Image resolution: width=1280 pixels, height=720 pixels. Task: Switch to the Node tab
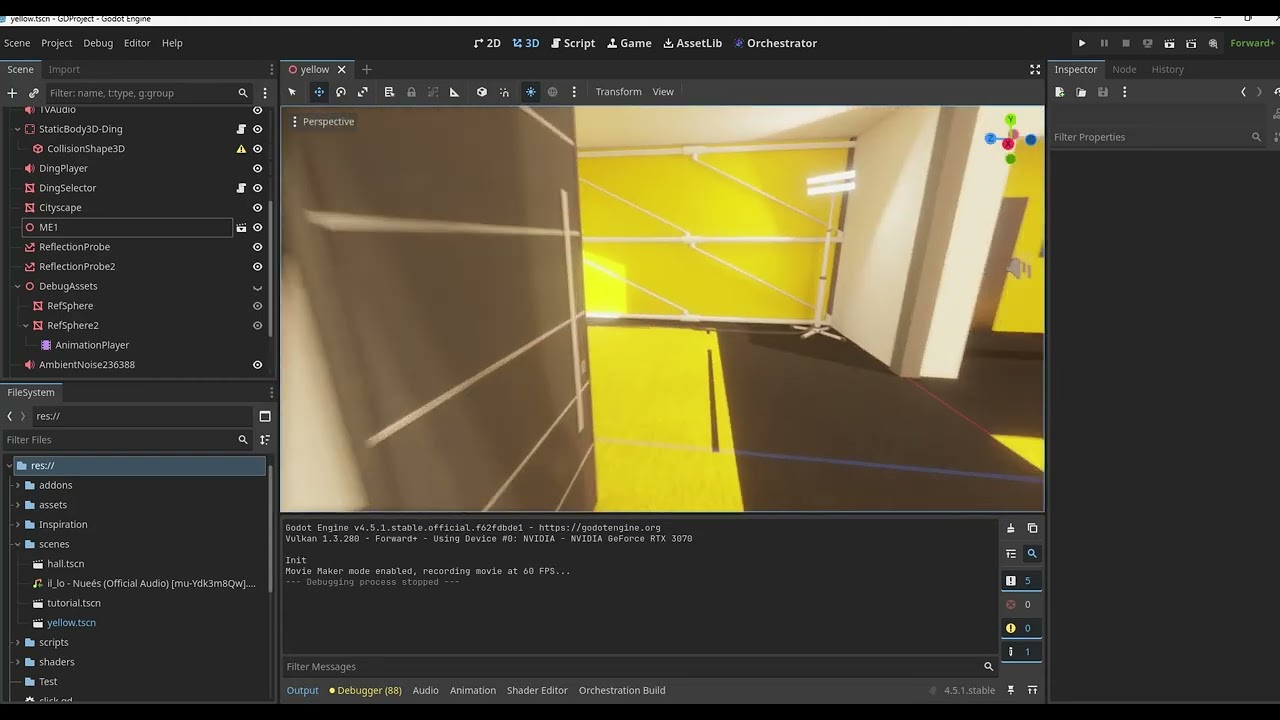(1124, 69)
